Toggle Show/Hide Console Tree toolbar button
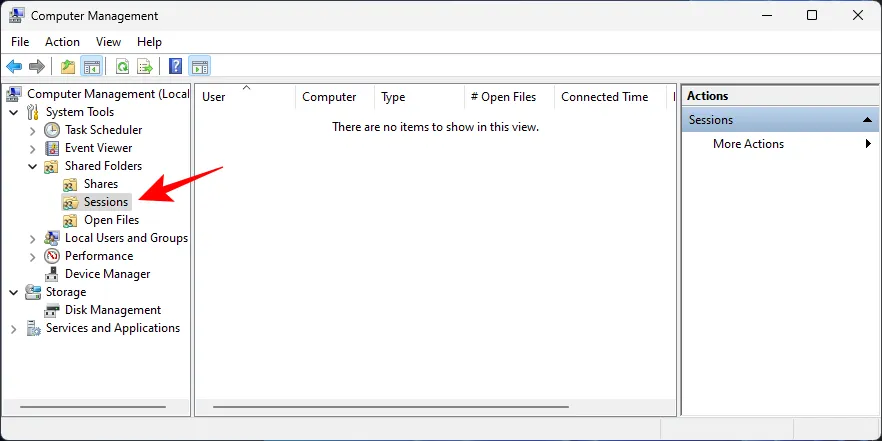Viewport: 882px width, 441px height. (x=91, y=67)
